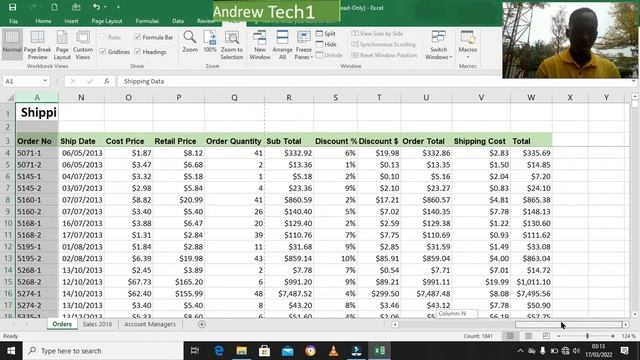
Task: Select column header N
Action: 81,97
